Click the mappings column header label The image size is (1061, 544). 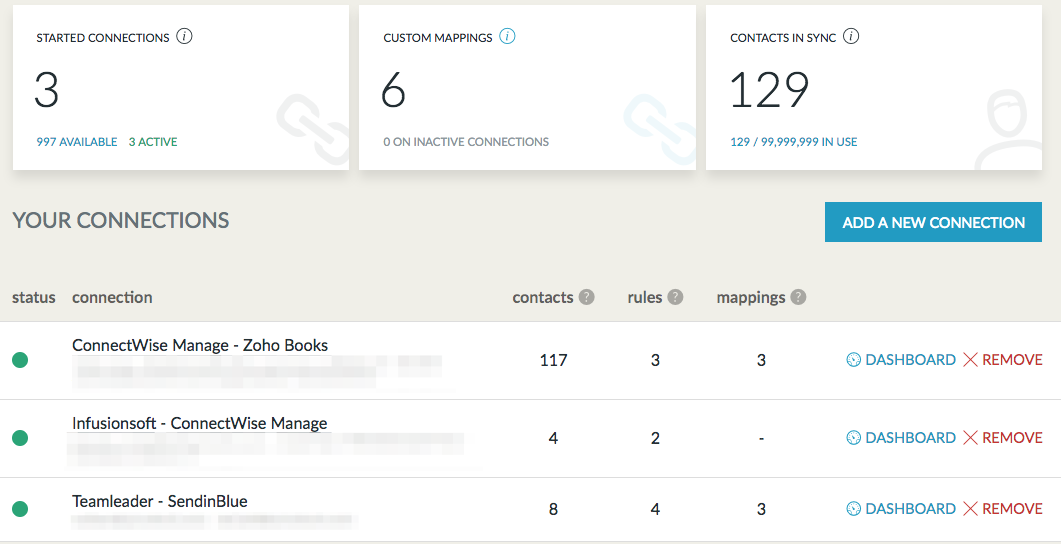pyautogui.click(x=751, y=298)
